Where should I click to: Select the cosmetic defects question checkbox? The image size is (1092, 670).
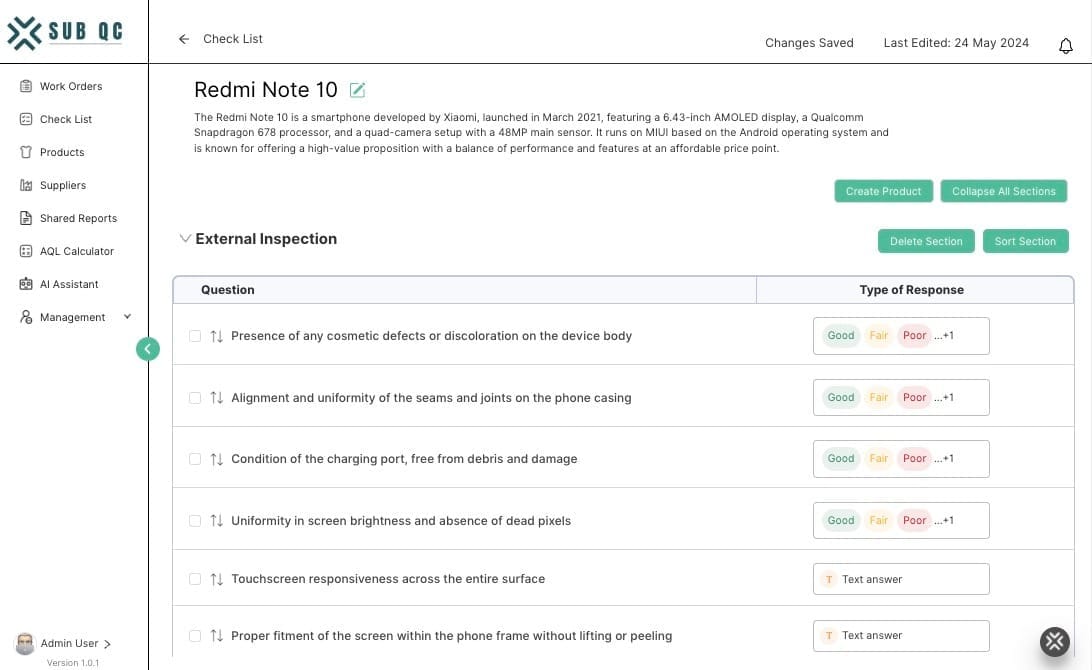pos(195,336)
